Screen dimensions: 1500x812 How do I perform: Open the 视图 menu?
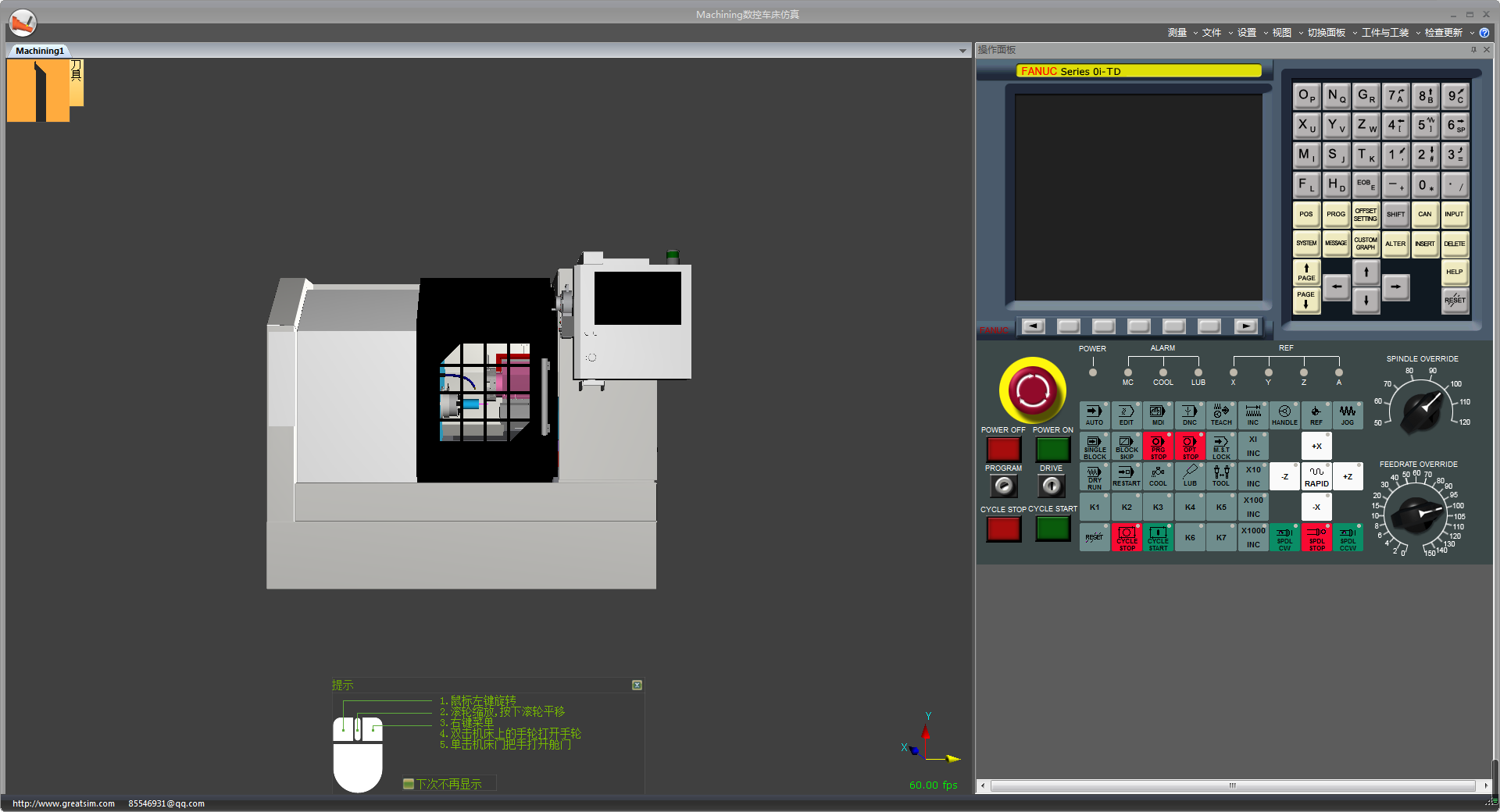pyautogui.click(x=1287, y=33)
